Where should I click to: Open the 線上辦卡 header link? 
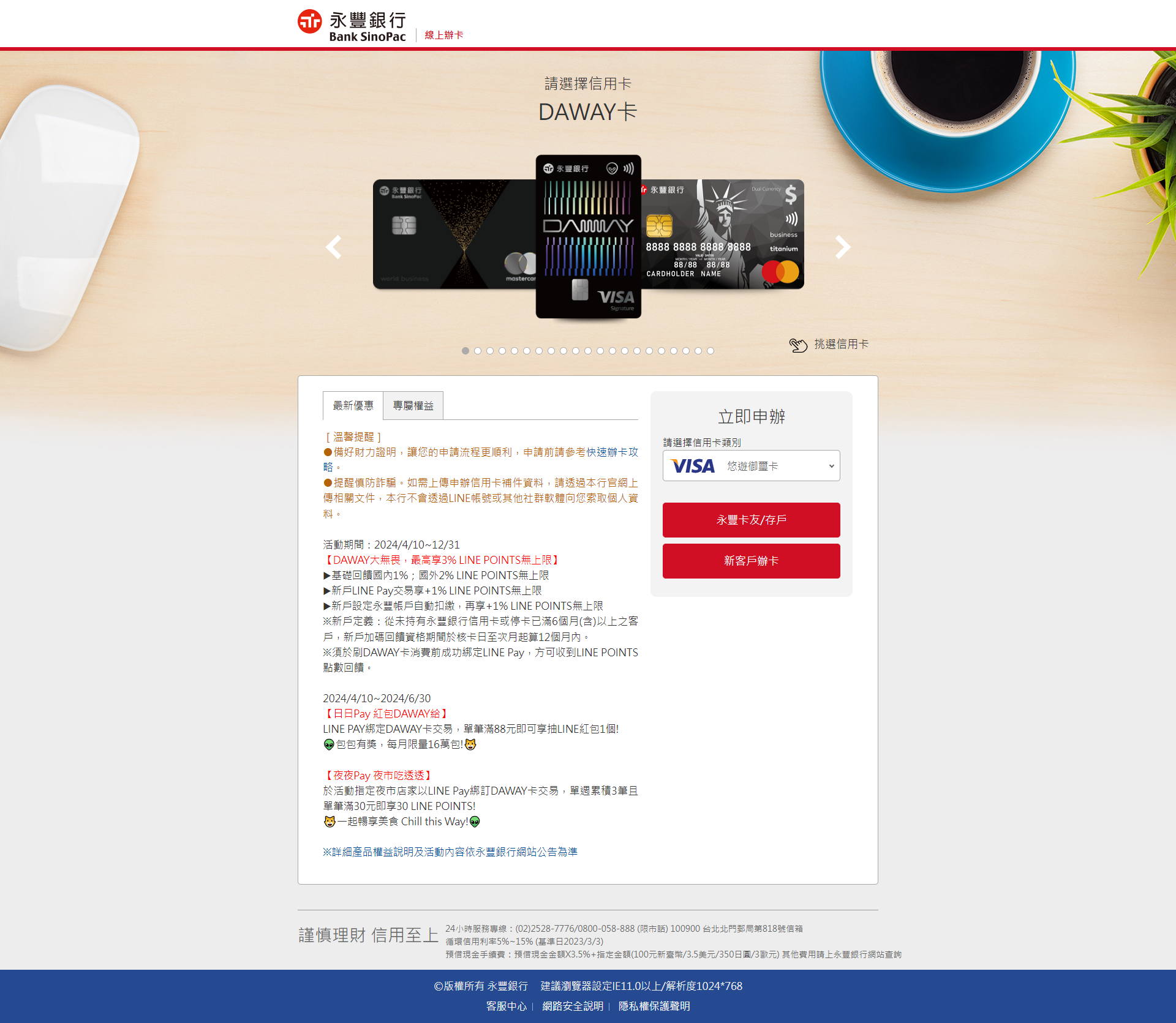[444, 35]
